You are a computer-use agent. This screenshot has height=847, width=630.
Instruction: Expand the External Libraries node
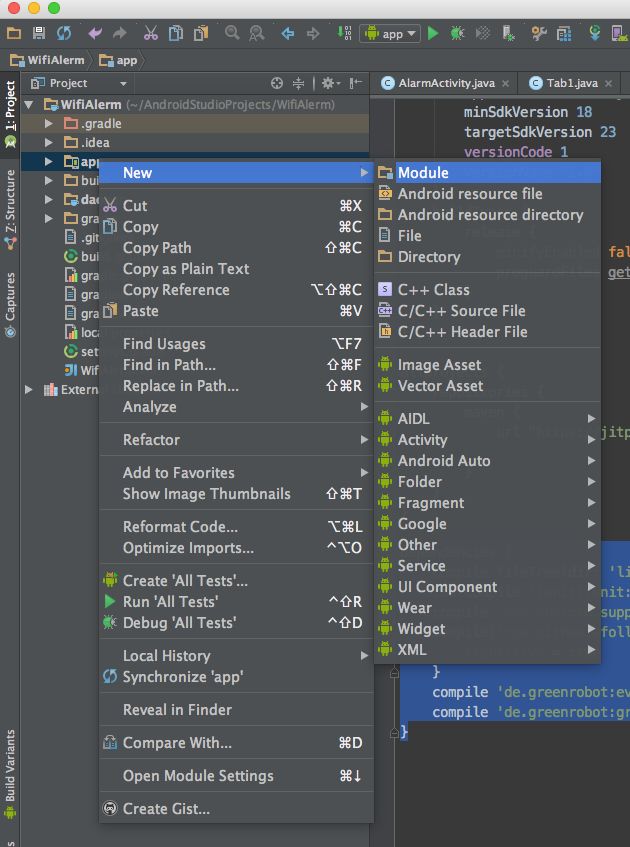coord(29,389)
